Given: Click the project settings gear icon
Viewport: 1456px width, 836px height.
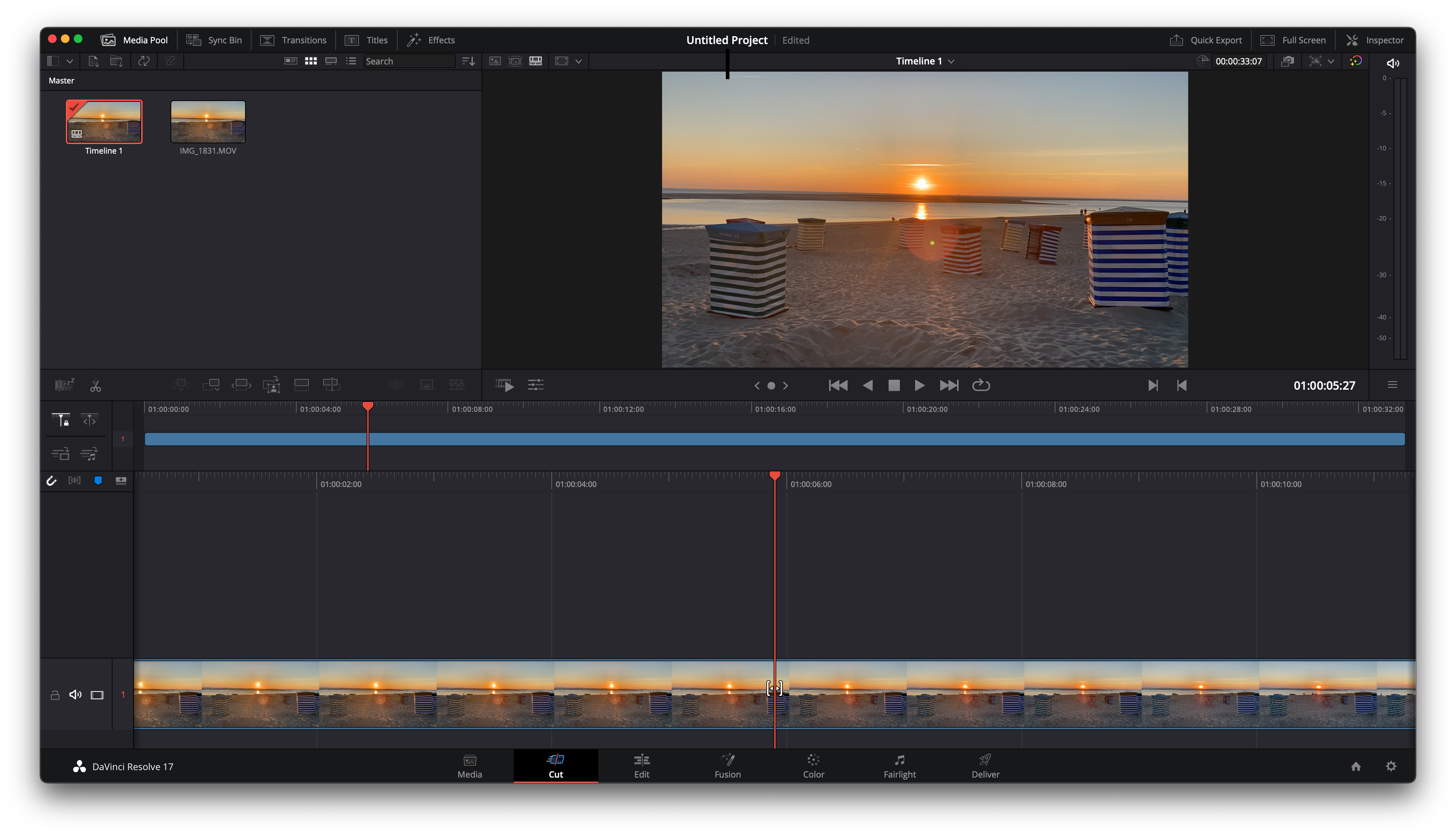Looking at the screenshot, I should pyautogui.click(x=1390, y=766).
